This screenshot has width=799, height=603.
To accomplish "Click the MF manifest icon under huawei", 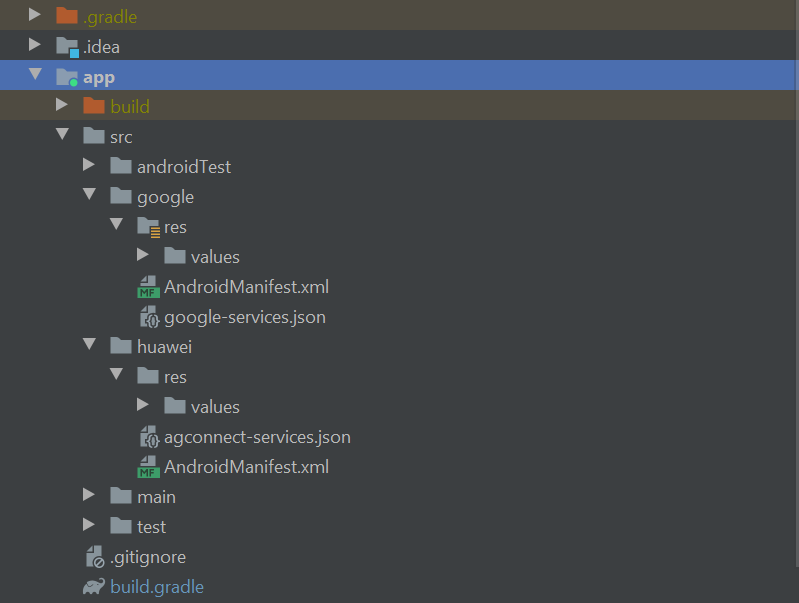I will tap(148, 467).
